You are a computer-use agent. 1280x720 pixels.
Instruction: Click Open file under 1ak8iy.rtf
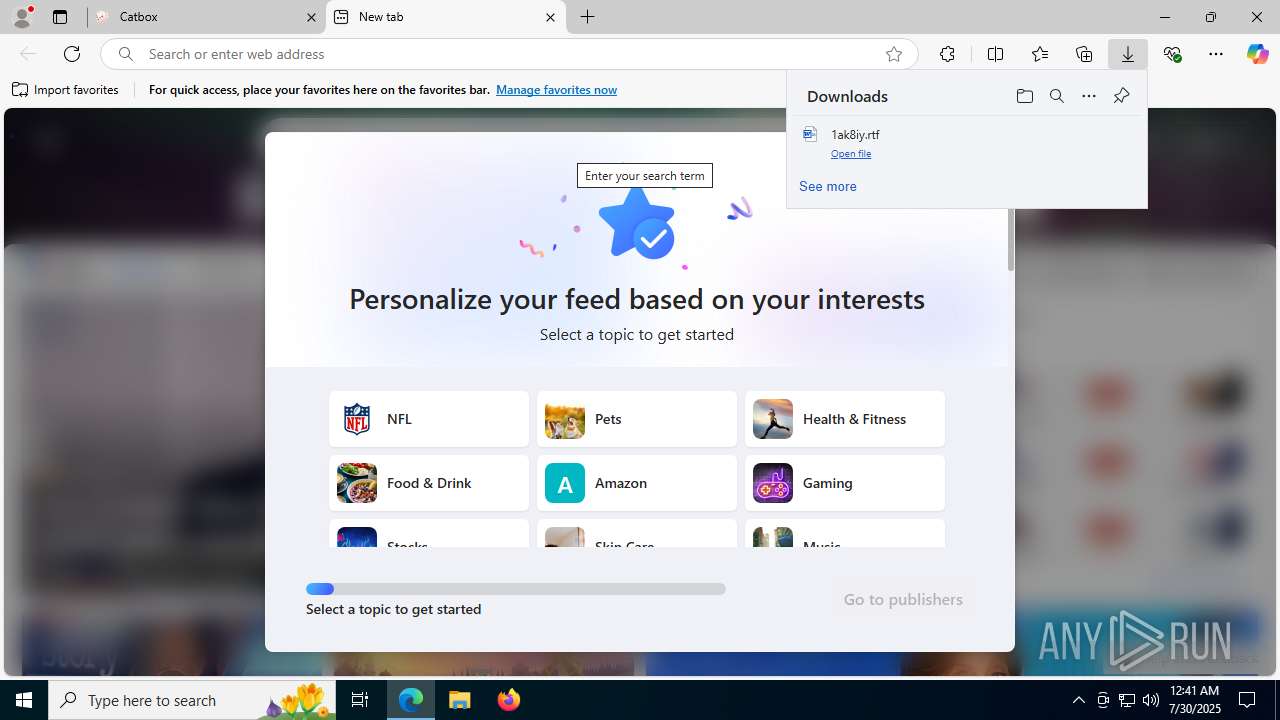(x=851, y=154)
